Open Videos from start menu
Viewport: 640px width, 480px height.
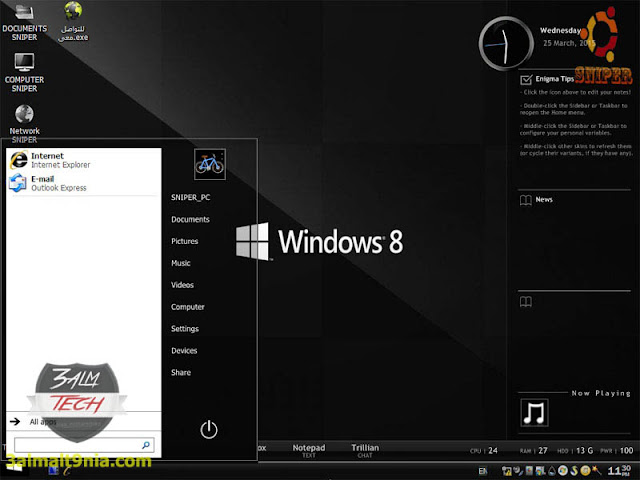(182, 285)
